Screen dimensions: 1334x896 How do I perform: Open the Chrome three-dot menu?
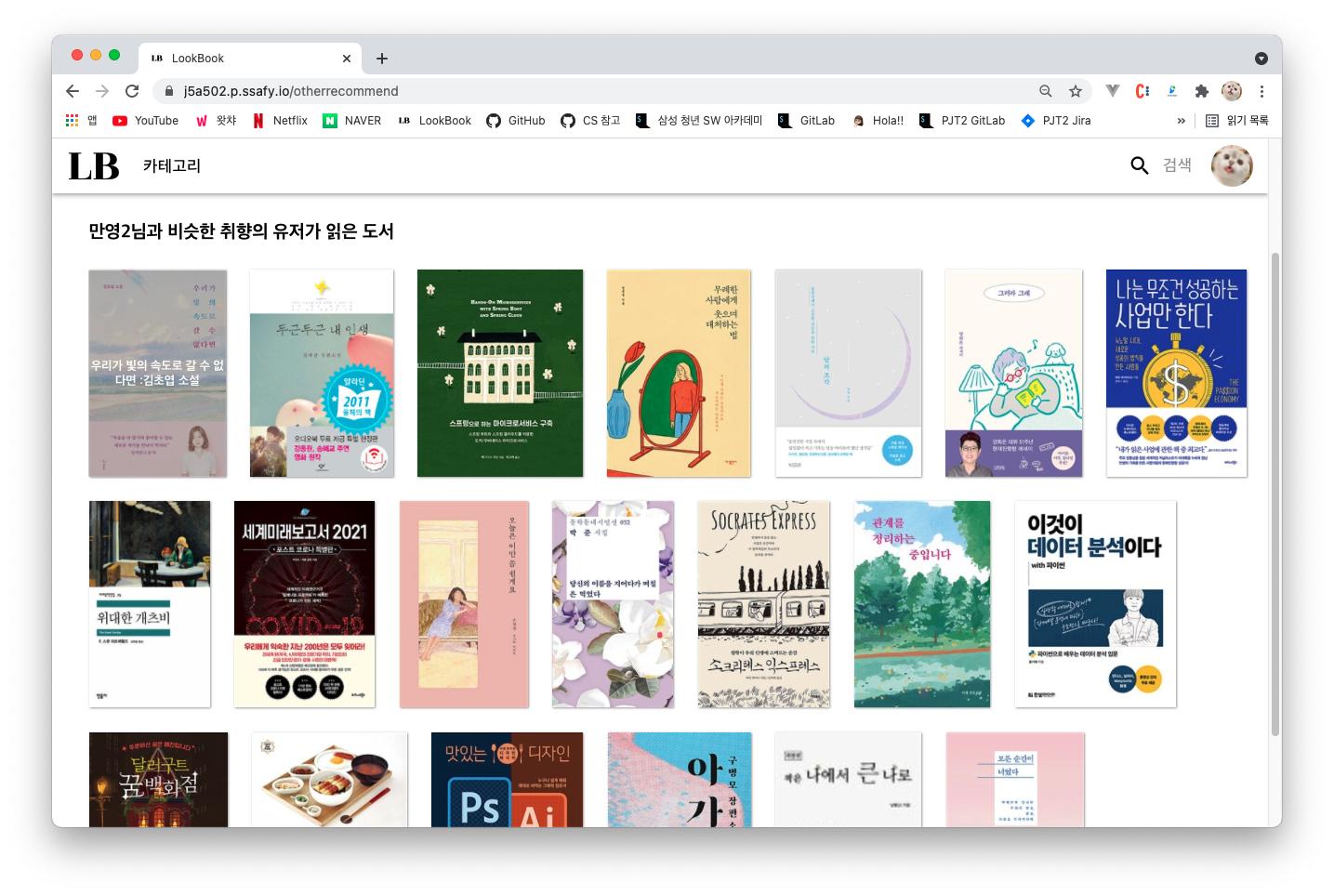(x=1261, y=91)
